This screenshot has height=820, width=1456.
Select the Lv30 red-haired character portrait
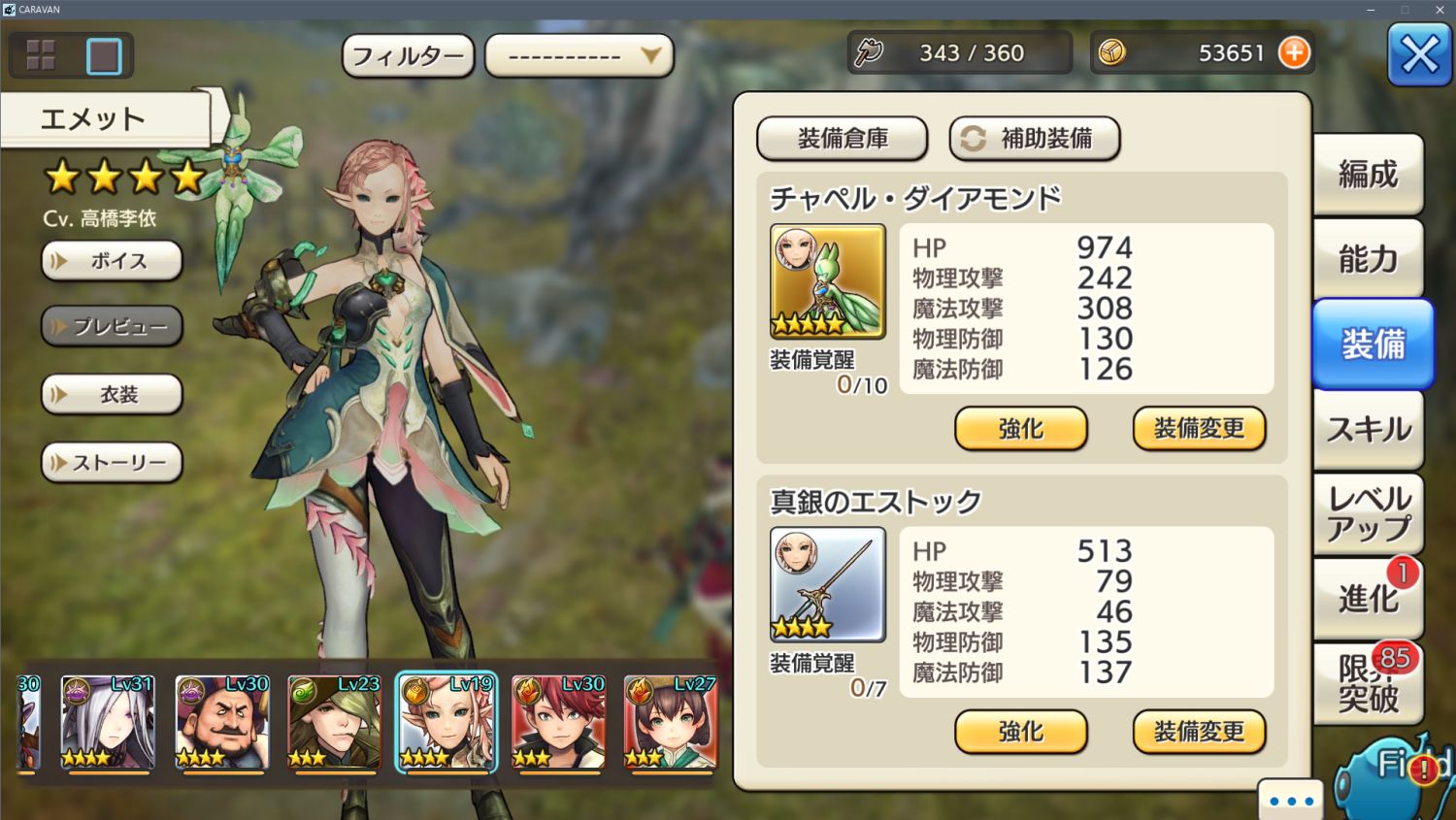558,723
